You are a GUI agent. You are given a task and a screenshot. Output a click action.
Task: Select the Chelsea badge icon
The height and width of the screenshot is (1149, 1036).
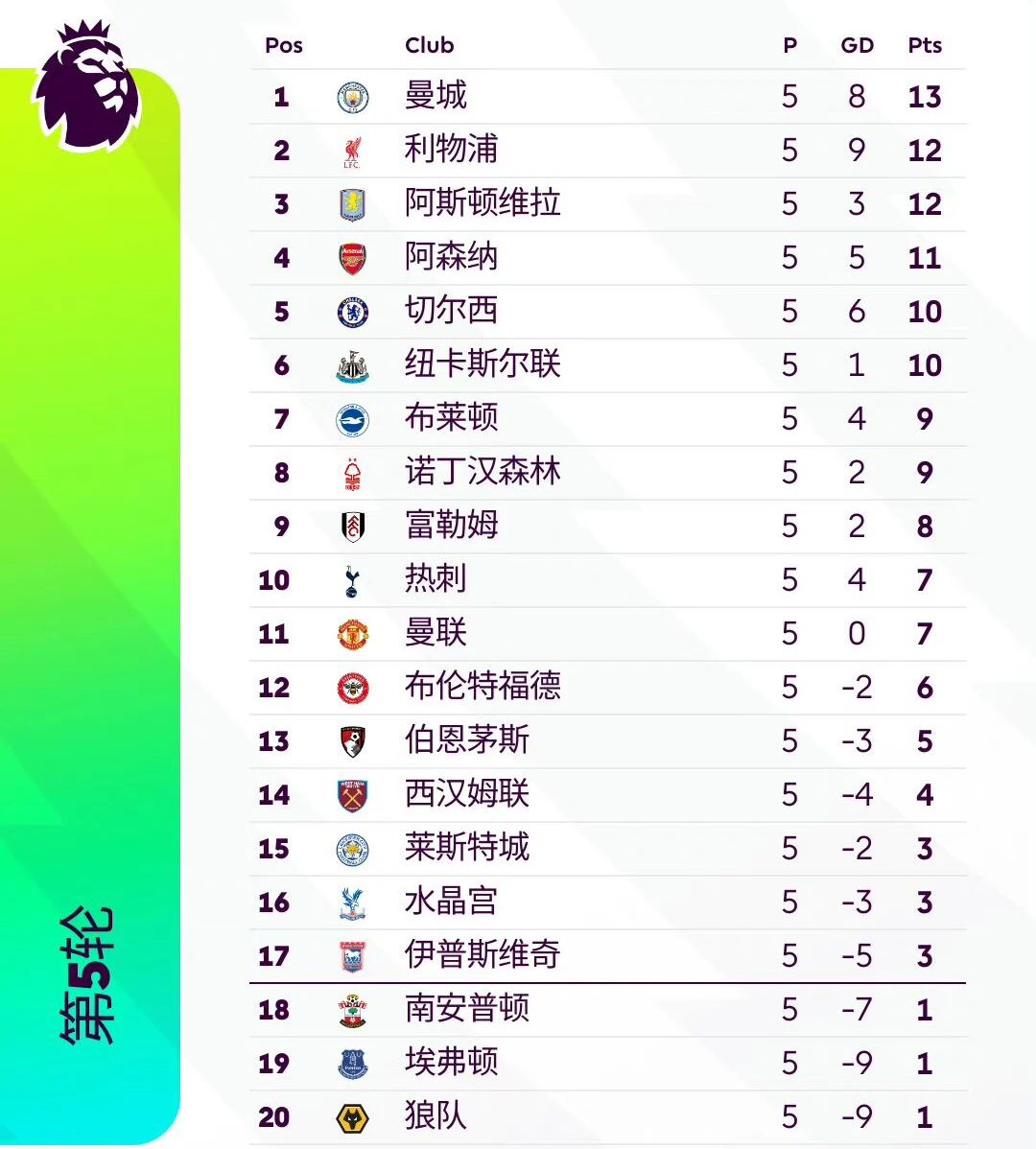point(352,312)
